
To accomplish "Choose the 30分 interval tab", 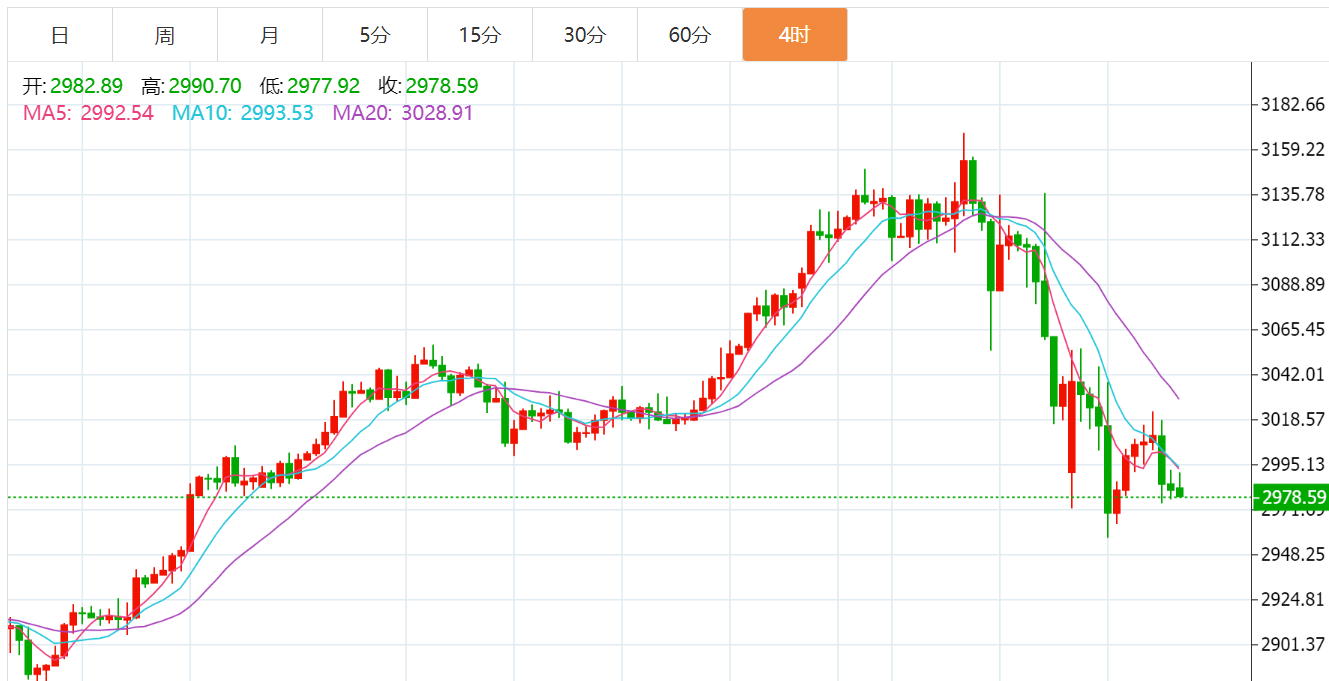I will [x=585, y=35].
